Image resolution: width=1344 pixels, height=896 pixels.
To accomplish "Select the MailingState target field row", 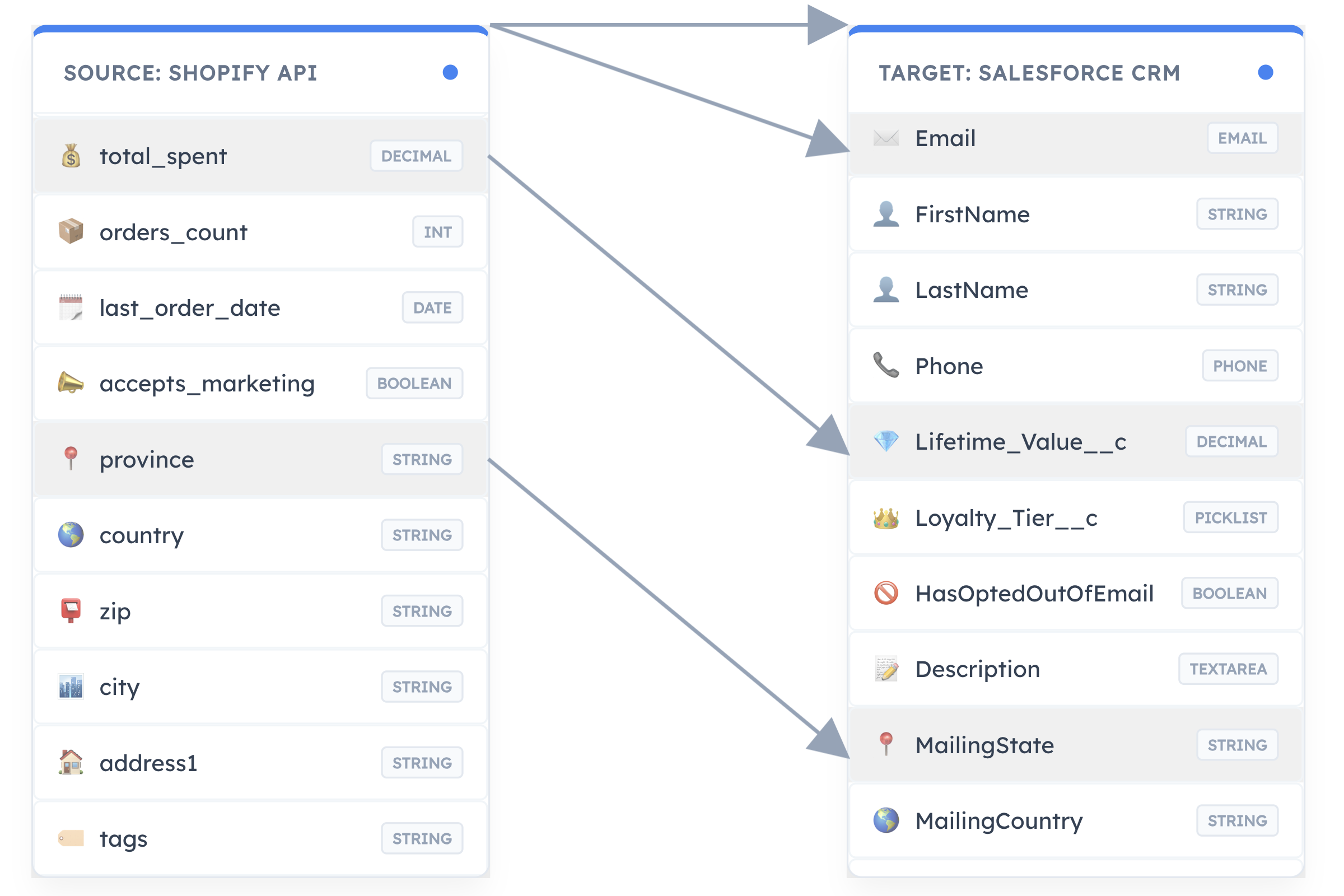I will point(1076,745).
